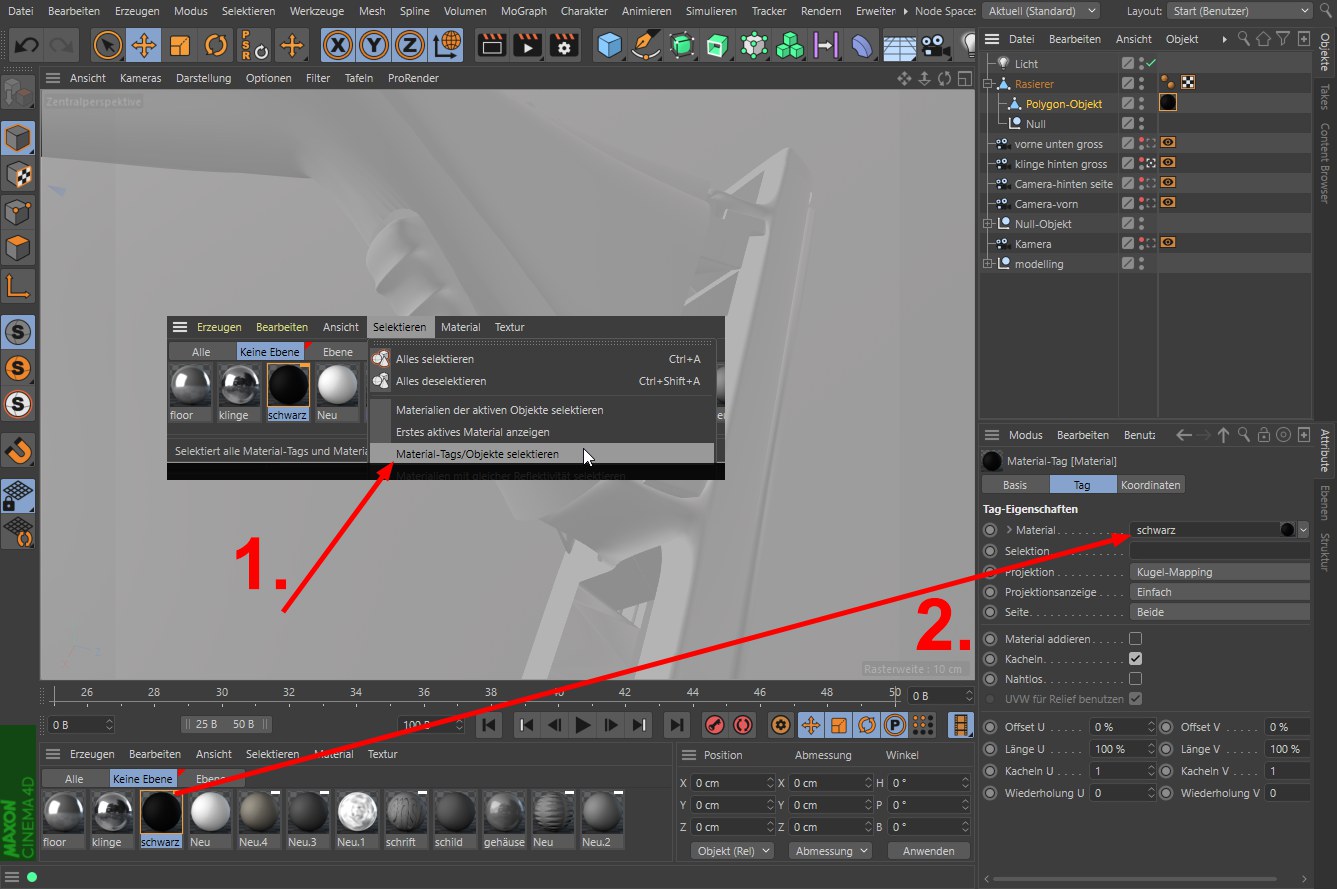Image resolution: width=1337 pixels, height=889 pixels.
Task: Select the Move tool in top toolbar
Action: [144, 45]
